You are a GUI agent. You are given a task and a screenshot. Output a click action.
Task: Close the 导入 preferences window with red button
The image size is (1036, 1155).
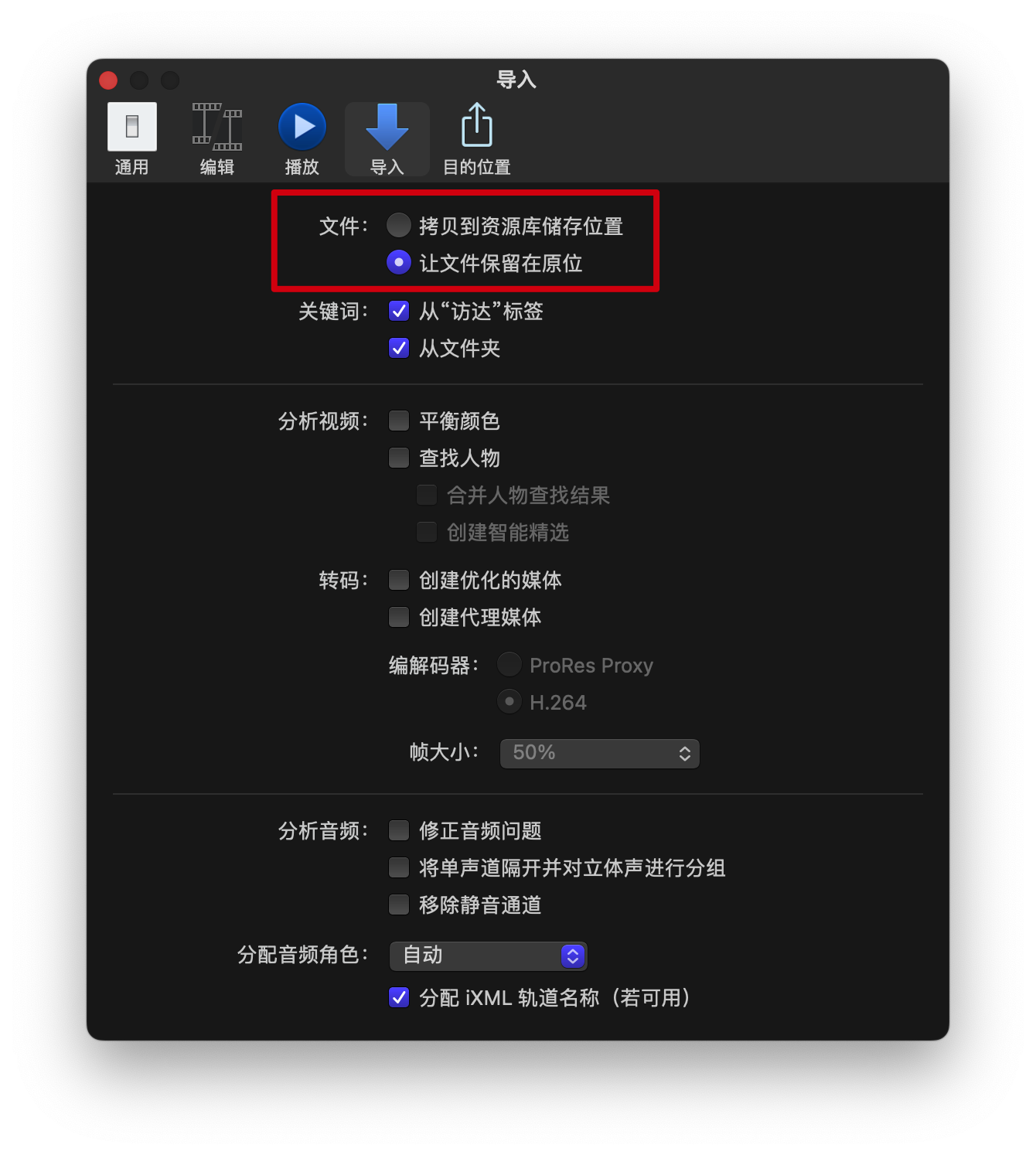(108, 80)
